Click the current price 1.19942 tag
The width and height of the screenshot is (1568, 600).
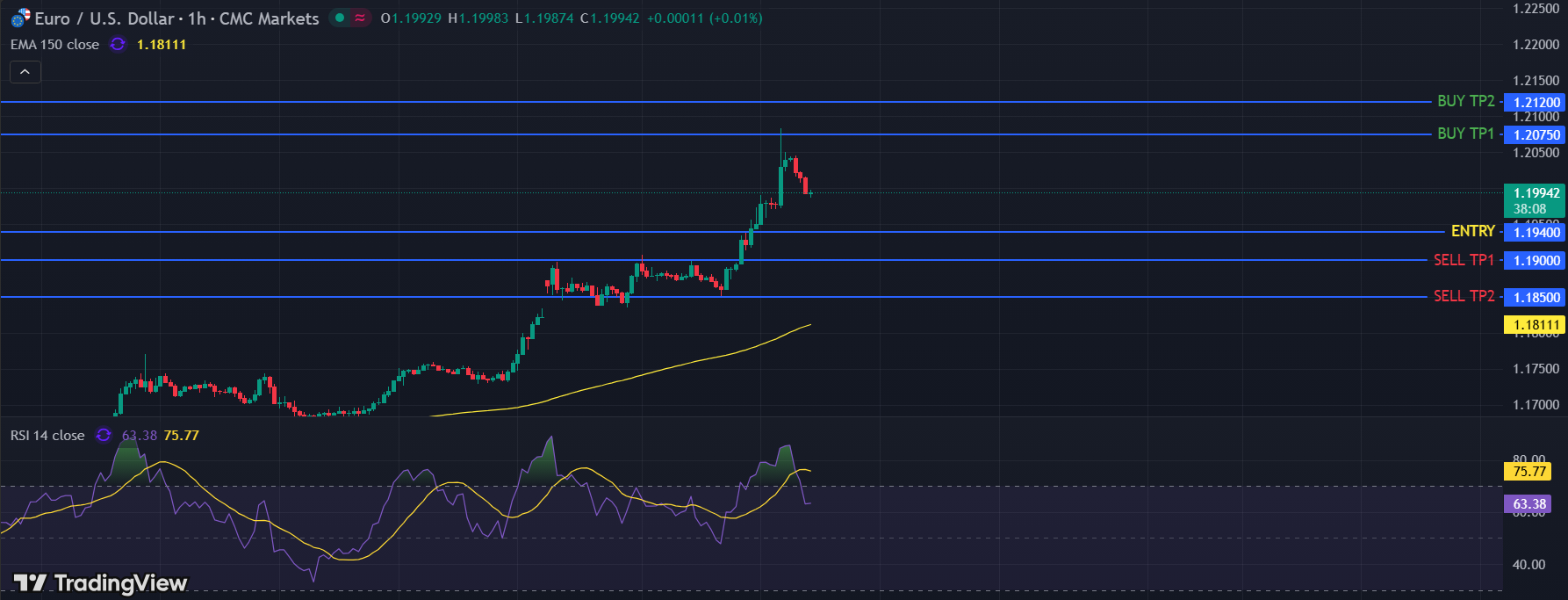[1535, 193]
